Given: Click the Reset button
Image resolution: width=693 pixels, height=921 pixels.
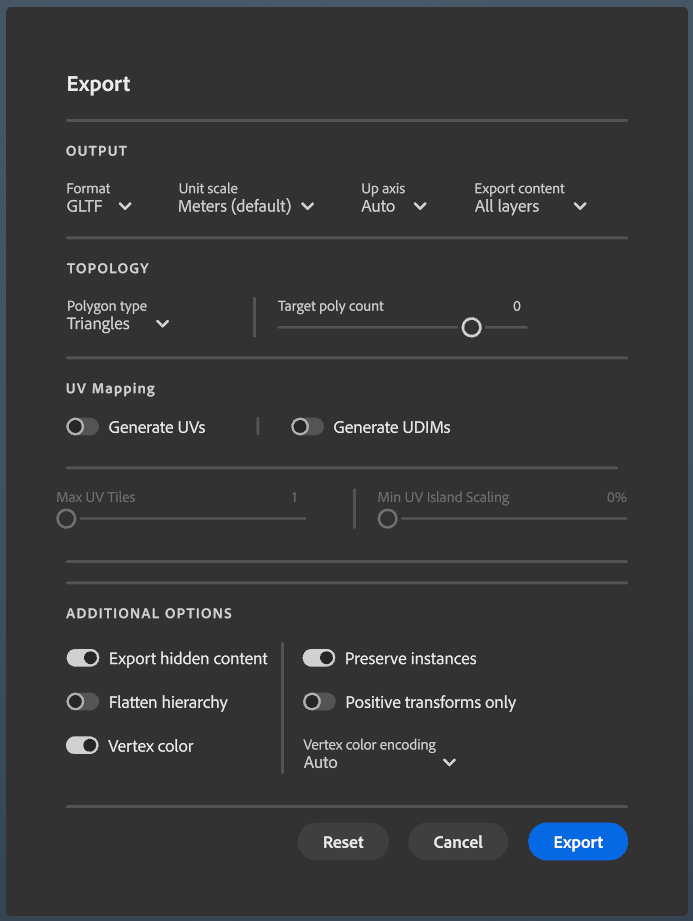Looking at the screenshot, I should [x=343, y=842].
